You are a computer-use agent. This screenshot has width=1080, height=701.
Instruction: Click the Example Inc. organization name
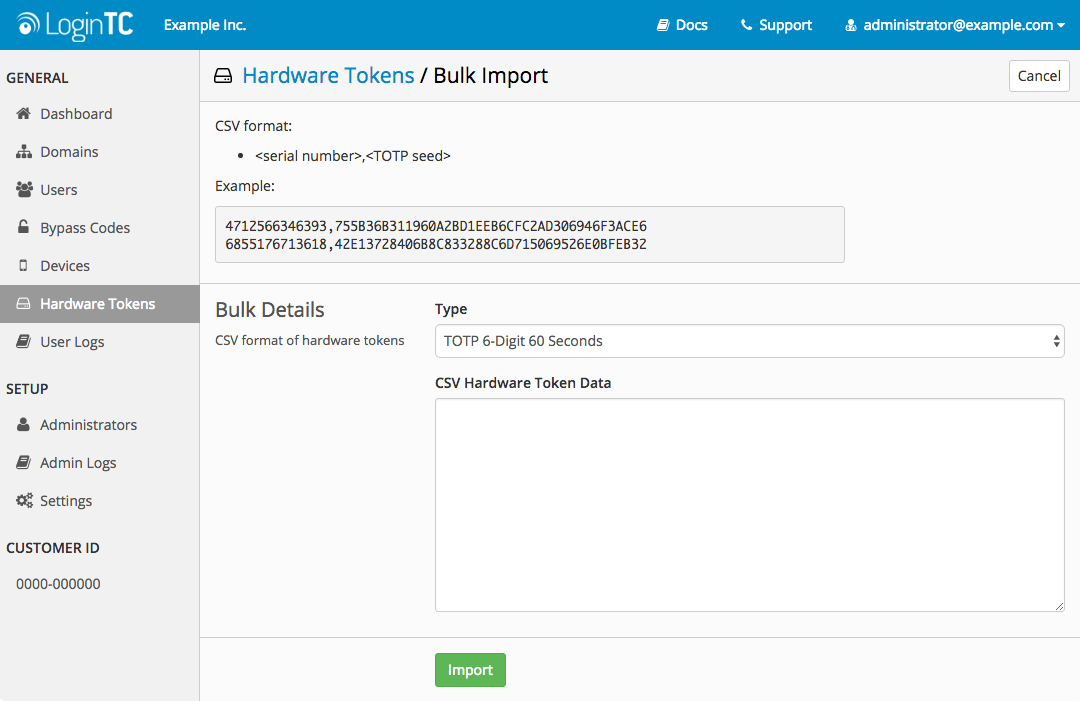[205, 25]
